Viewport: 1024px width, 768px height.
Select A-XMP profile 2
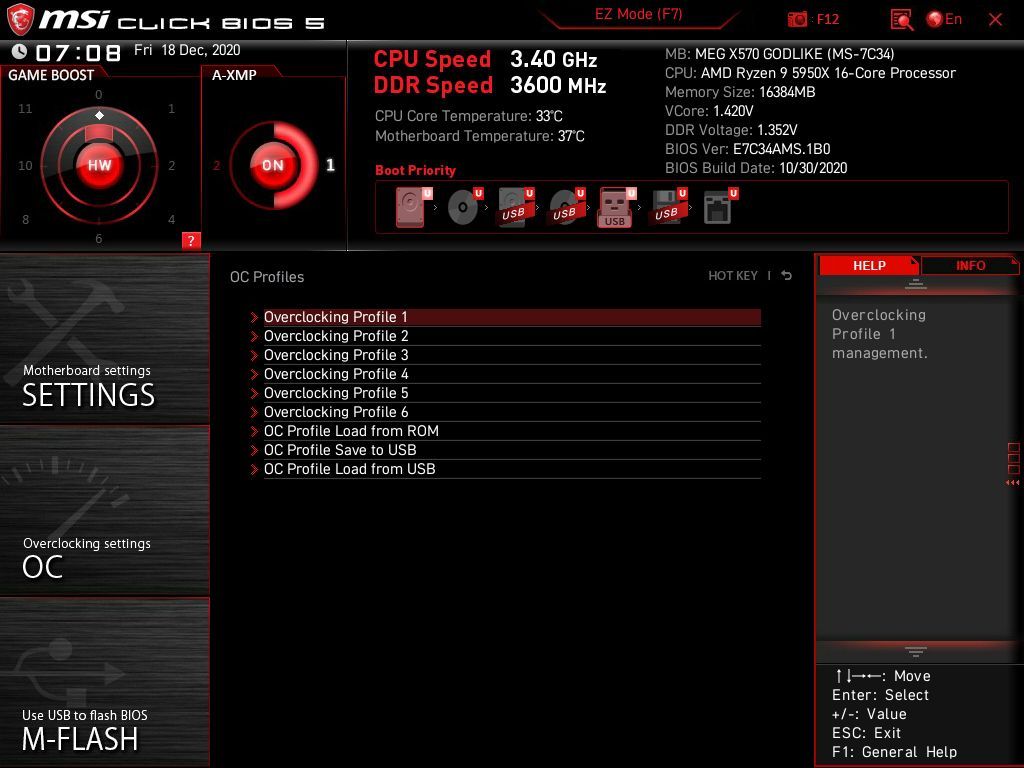click(216, 166)
